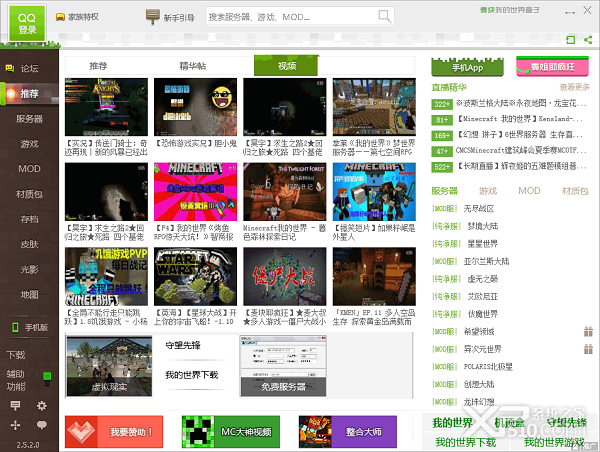
Task: Click the 虚拟现实 banner image
Action: (x=109, y=366)
